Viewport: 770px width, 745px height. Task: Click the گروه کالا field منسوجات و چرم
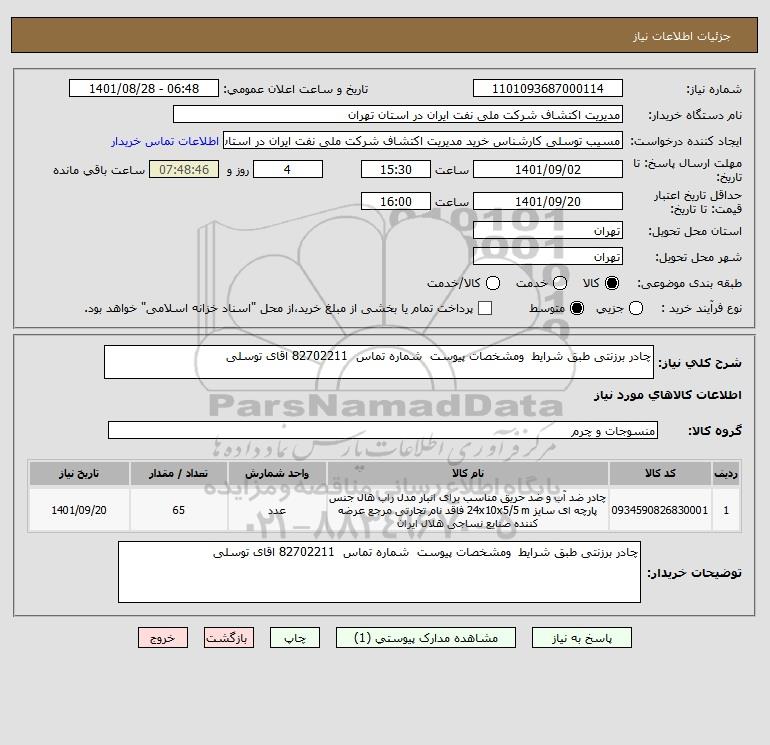click(x=383, y=430)
